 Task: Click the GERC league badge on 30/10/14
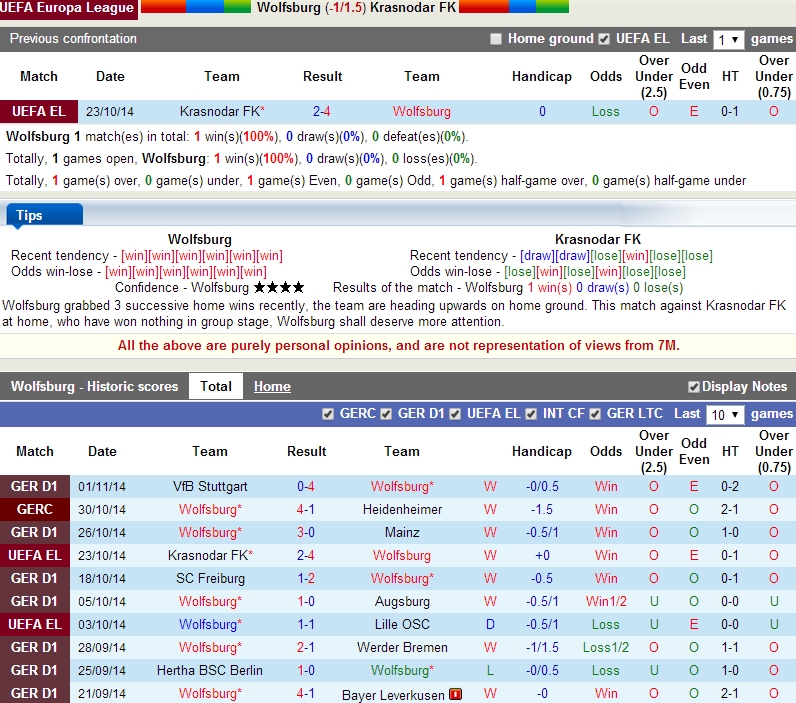pyautogui.click(x=35, y=510)
